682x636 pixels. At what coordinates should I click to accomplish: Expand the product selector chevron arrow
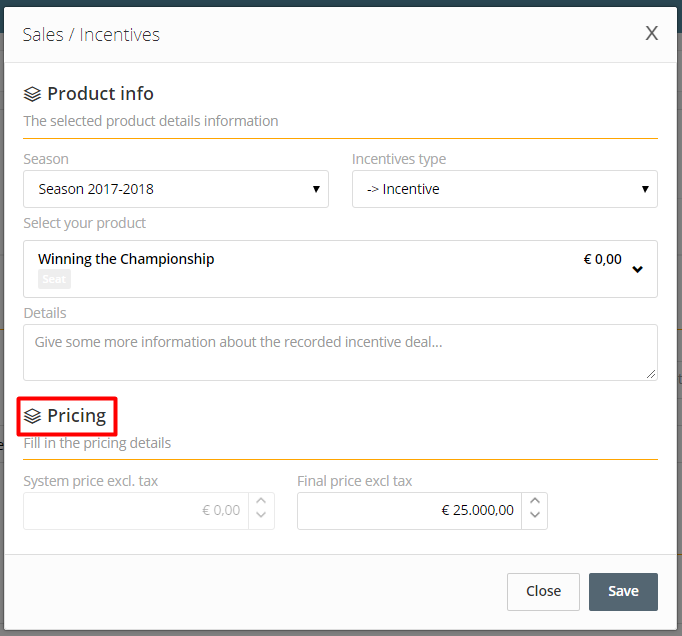point(638,269)
